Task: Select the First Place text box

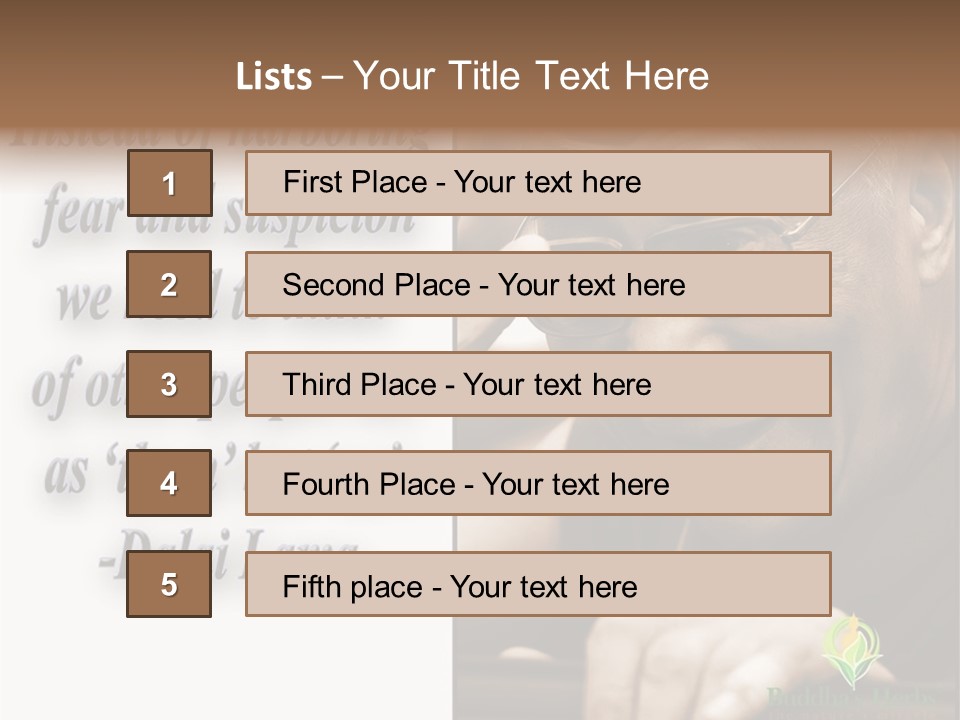Action: (538, 183)
